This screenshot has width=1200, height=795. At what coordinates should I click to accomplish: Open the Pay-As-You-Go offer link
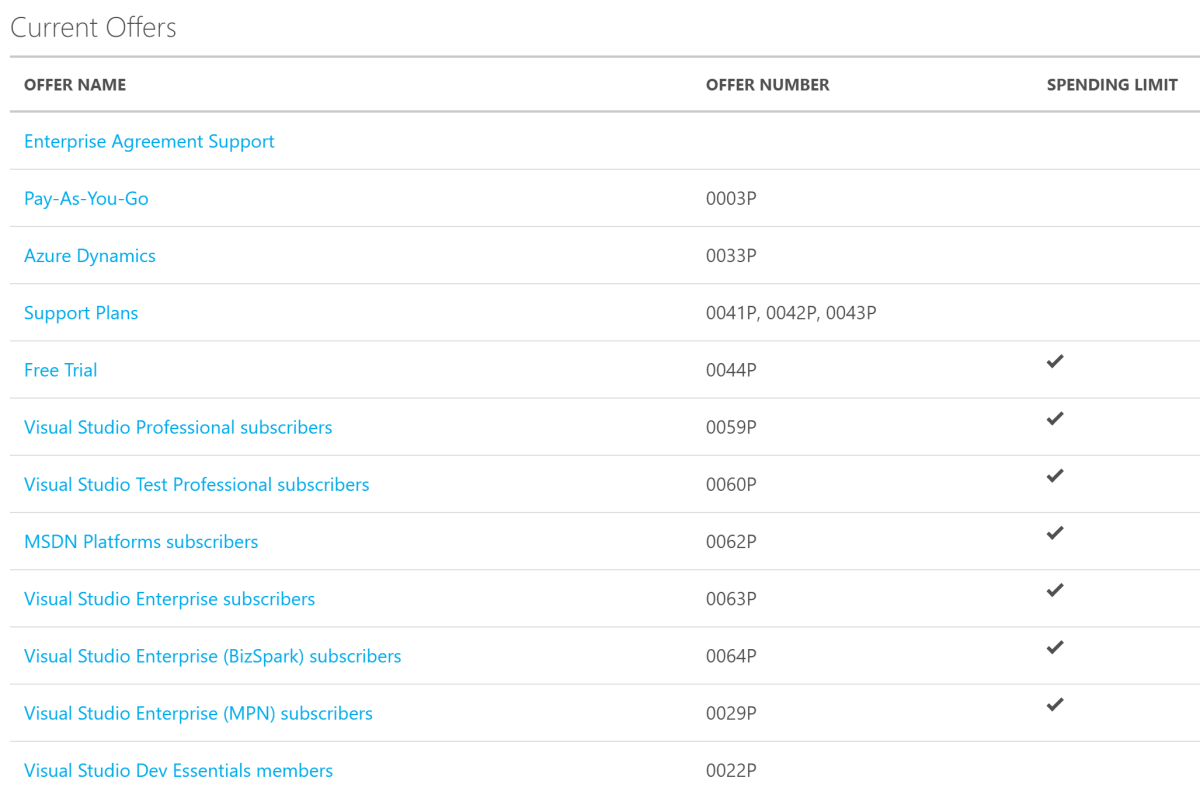coord(86,198)
